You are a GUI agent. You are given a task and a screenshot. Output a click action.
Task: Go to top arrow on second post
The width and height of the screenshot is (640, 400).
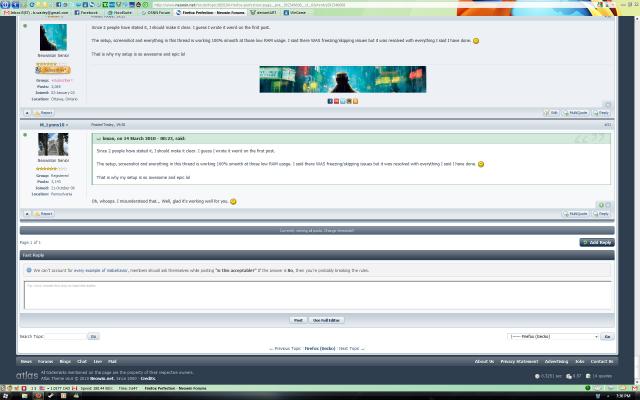tap(27, 213)
